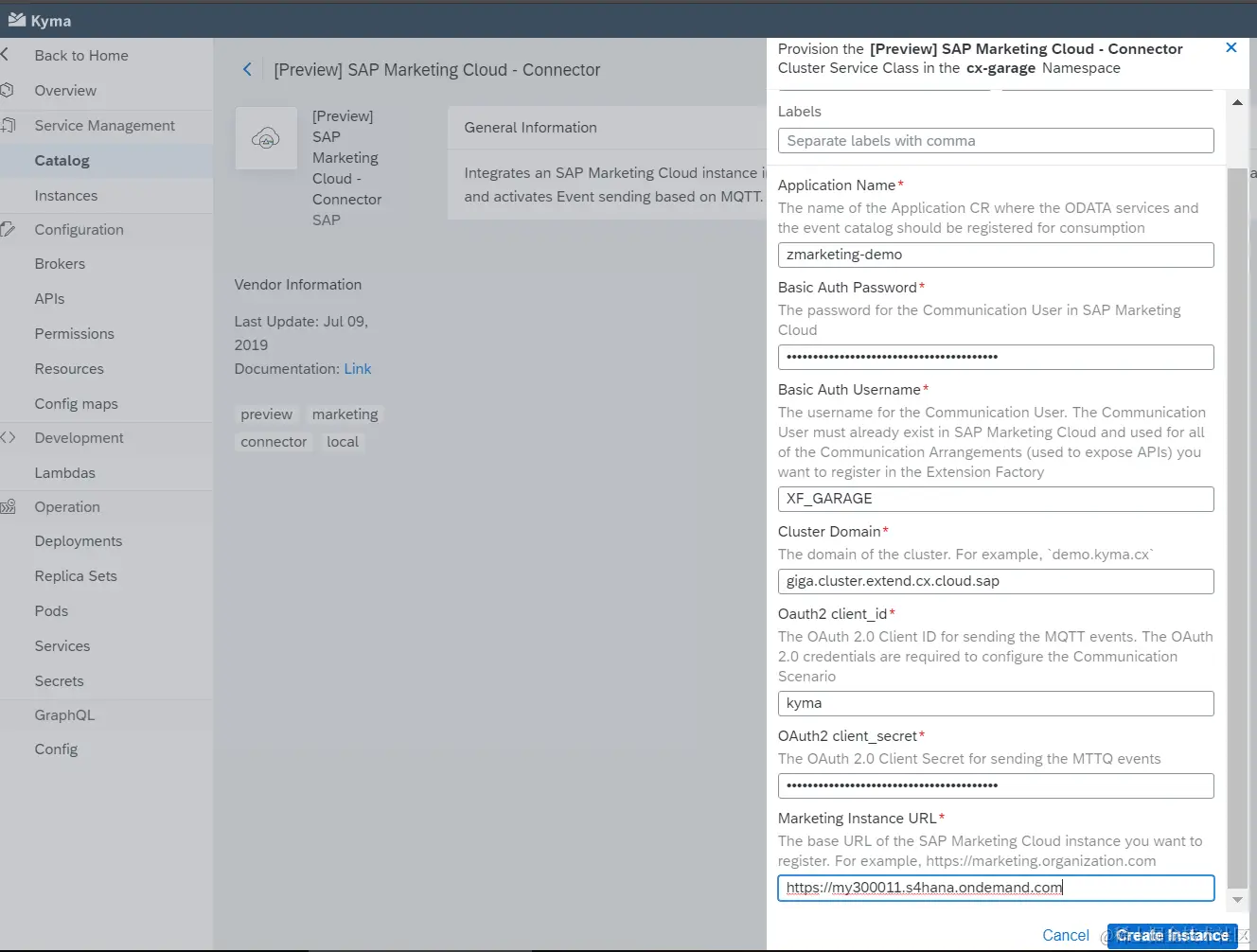Click the connector tag
Image resolution: width=1257 pixels, height=952 pixels.
tap(274, 441)
